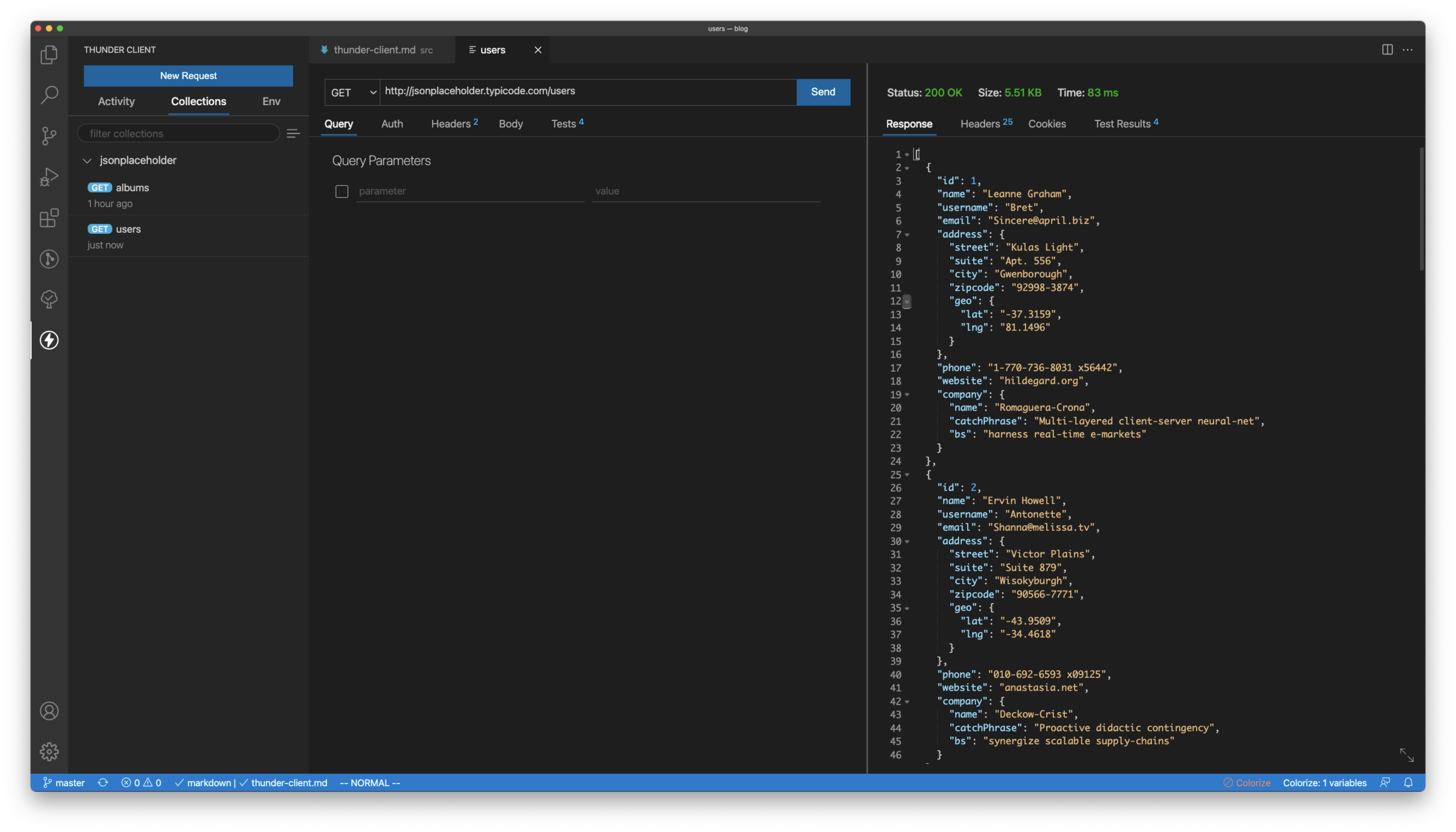1456x832 pixels.
Task: Click the Send button
Action: [x=823, y=92]
